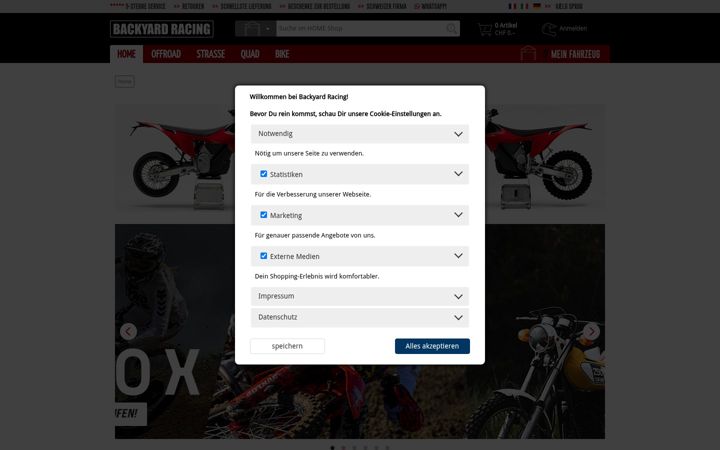Select the German flag language
Image resolution: width=720 pixels, height=450 pixels.
(536, 6)
